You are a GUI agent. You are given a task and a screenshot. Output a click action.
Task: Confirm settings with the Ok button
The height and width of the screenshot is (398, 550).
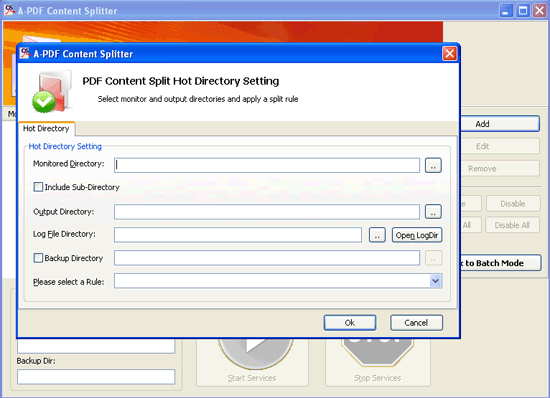tap(350, 323)
